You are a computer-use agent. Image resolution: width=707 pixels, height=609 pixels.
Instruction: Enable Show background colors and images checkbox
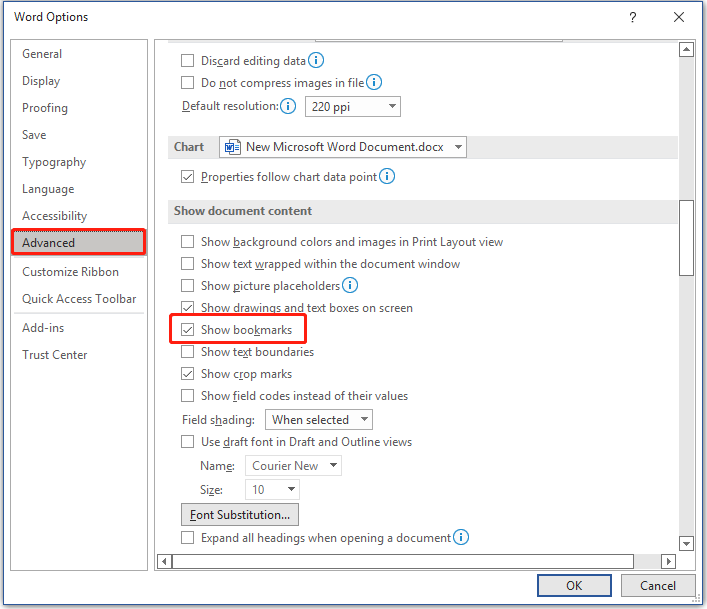[188, 242]
